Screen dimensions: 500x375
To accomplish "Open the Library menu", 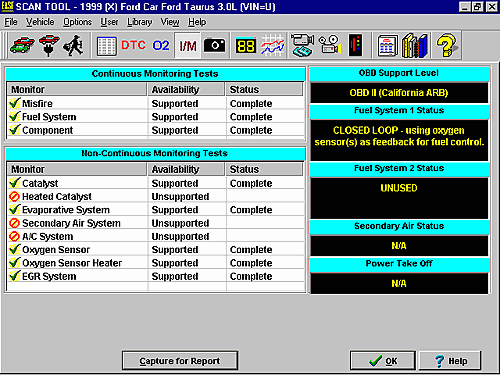I will point(139,22).
